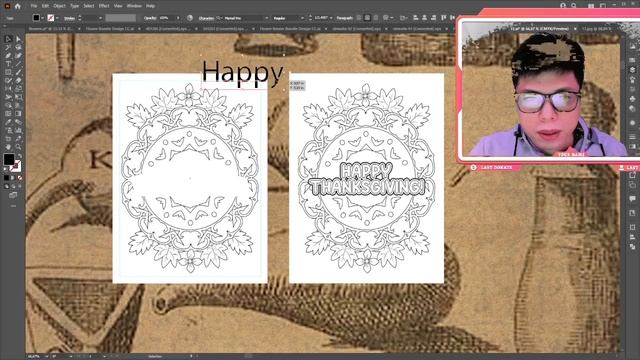This screenshot has height=360, width=640.
Task: Open Change Screen Mode icon
Action: (x=13, y=196)
